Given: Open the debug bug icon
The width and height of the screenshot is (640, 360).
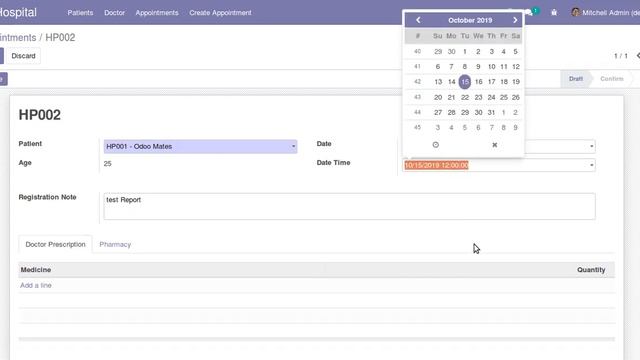Looking at the screenshot, I should point(554,13).
